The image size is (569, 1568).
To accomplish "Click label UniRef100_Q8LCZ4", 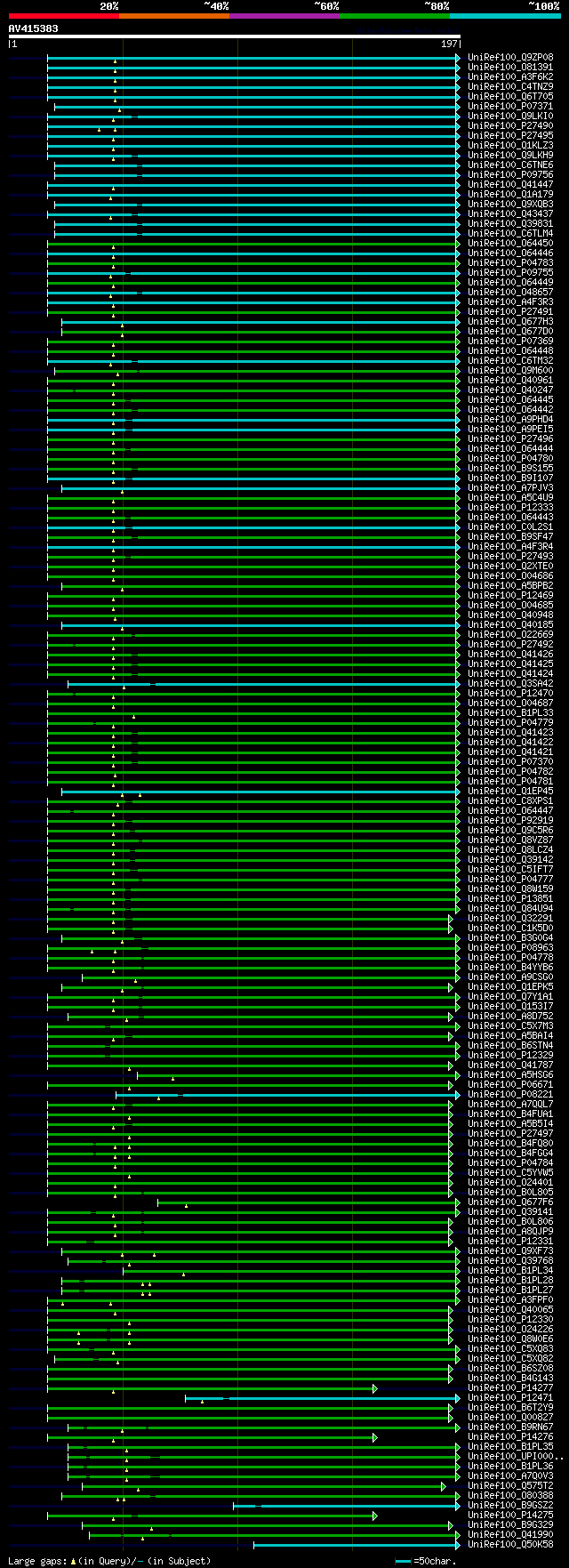I will [510, 849].
